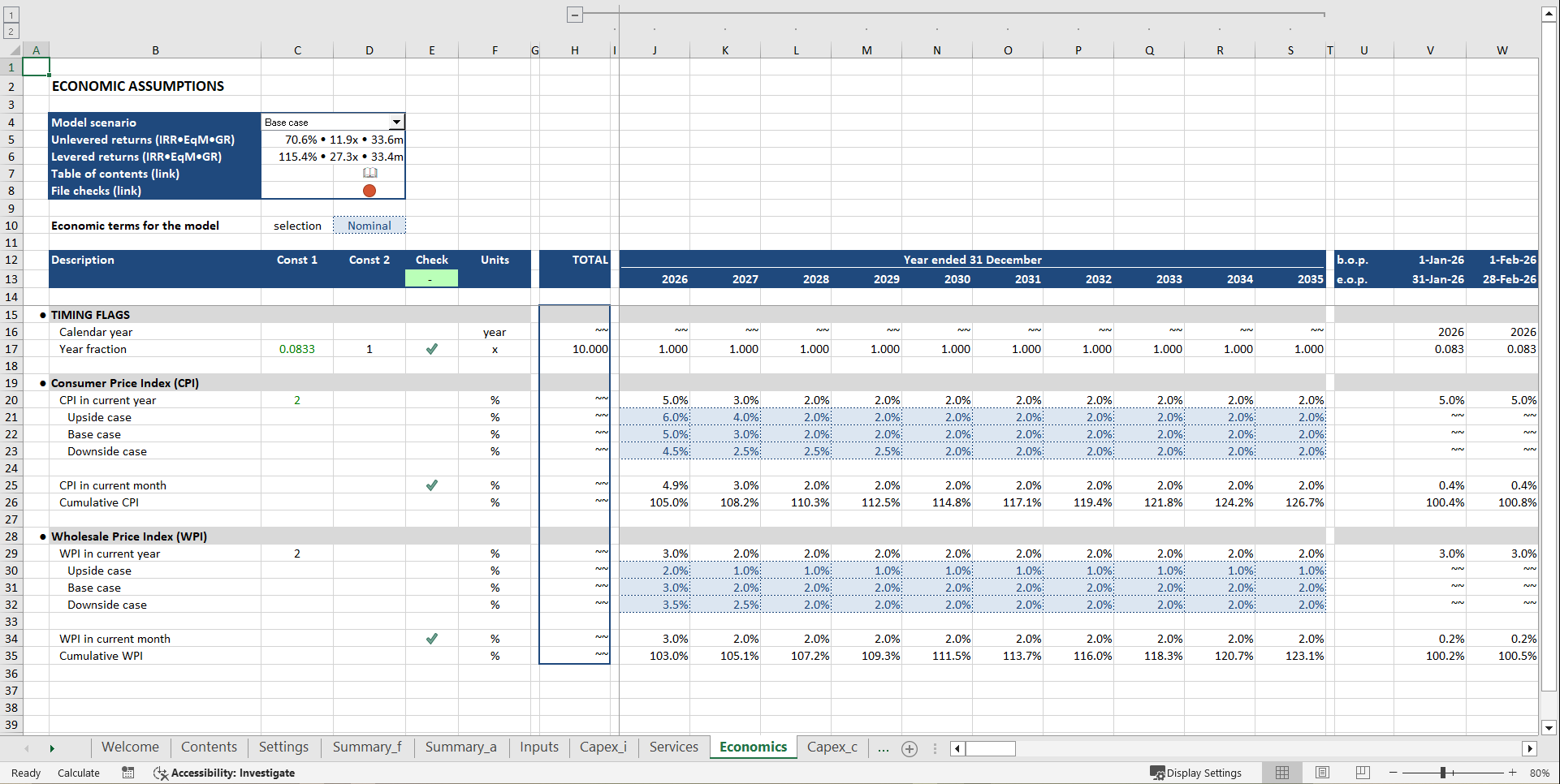
Task: Start macro recording from the status bar
Action: click(127, 773)
